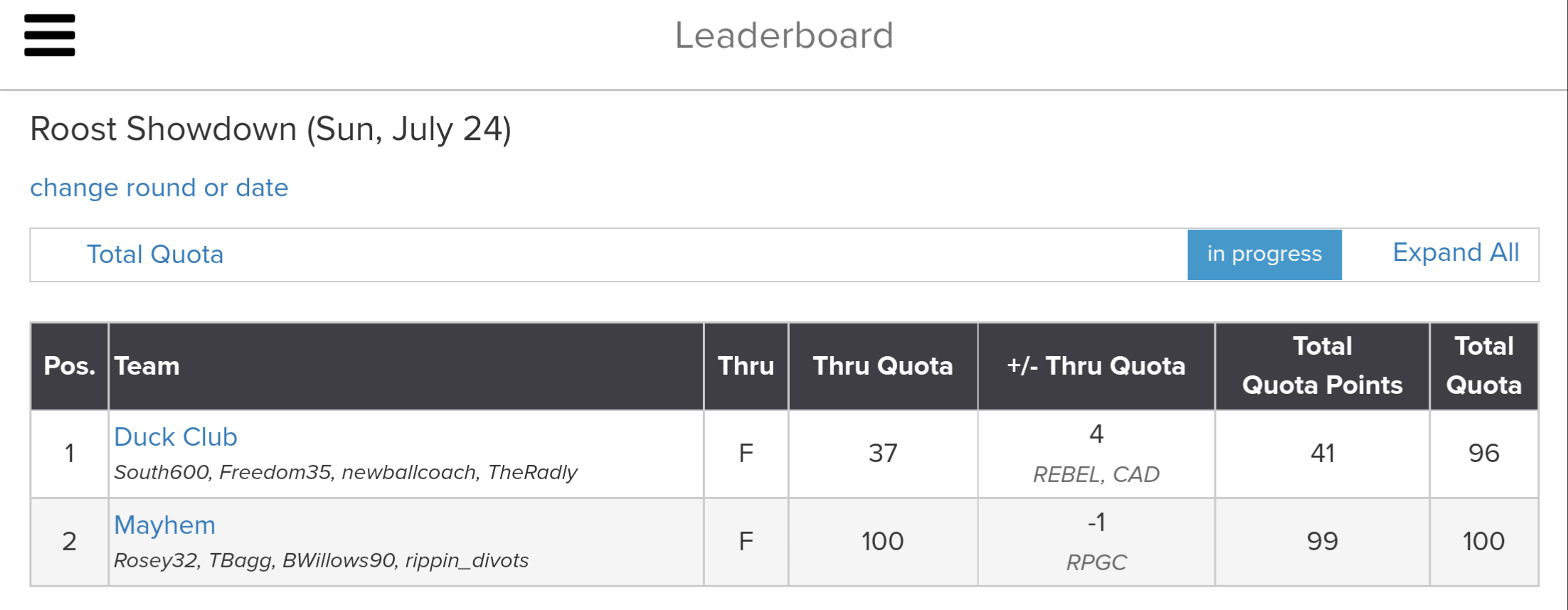This screenshot has width=1568, height=610.
Task: Open the Mayhem team link
Action: pos(164,525)
